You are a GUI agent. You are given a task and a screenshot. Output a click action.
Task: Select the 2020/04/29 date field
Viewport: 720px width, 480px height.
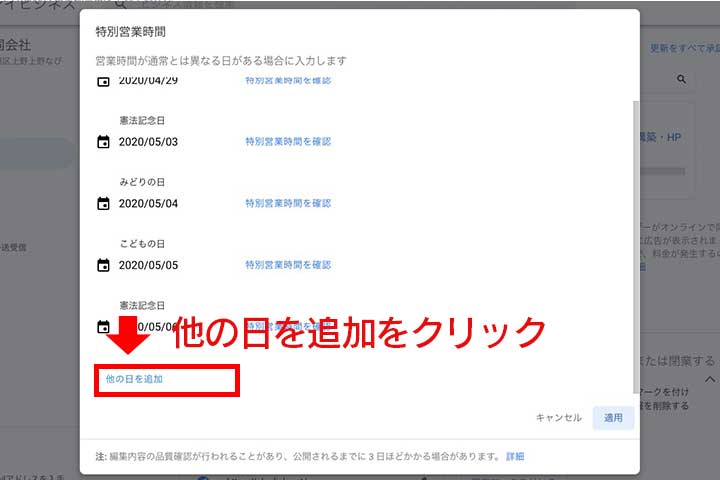pyautogui.click(x=148, y=81)
